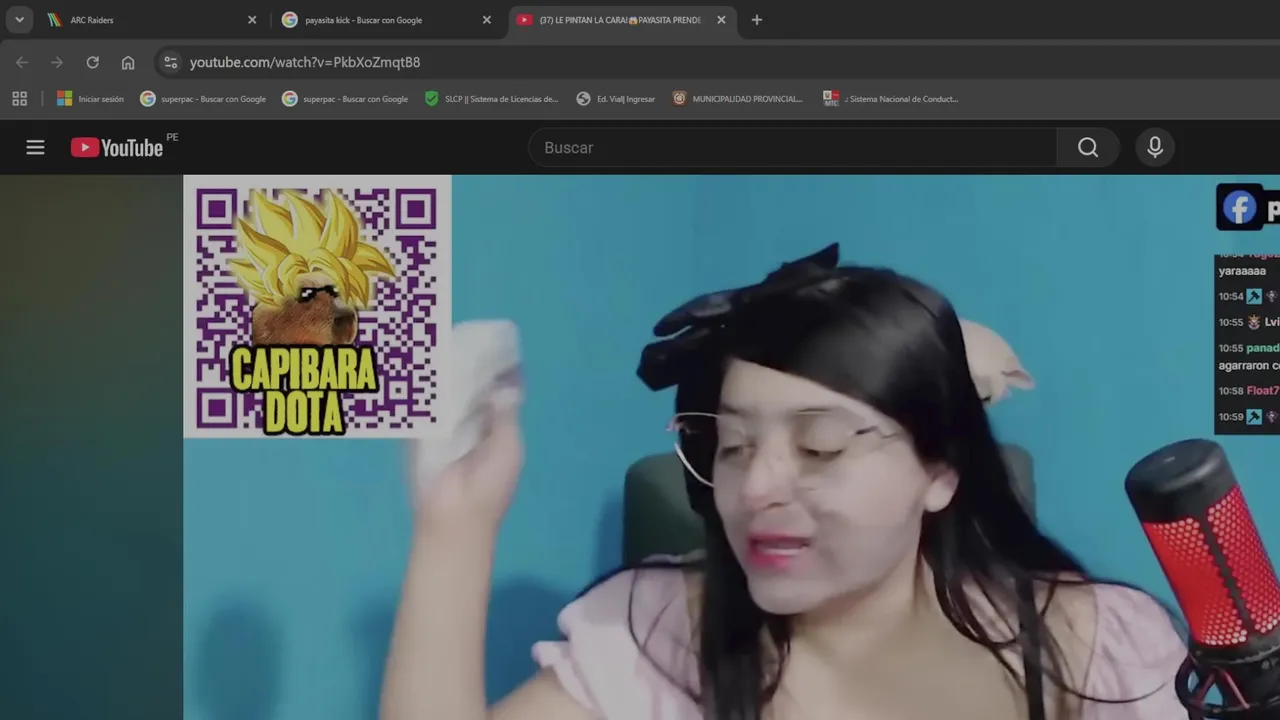Close the YouTube video tab
1280x720 pixels.
(721, 20)
